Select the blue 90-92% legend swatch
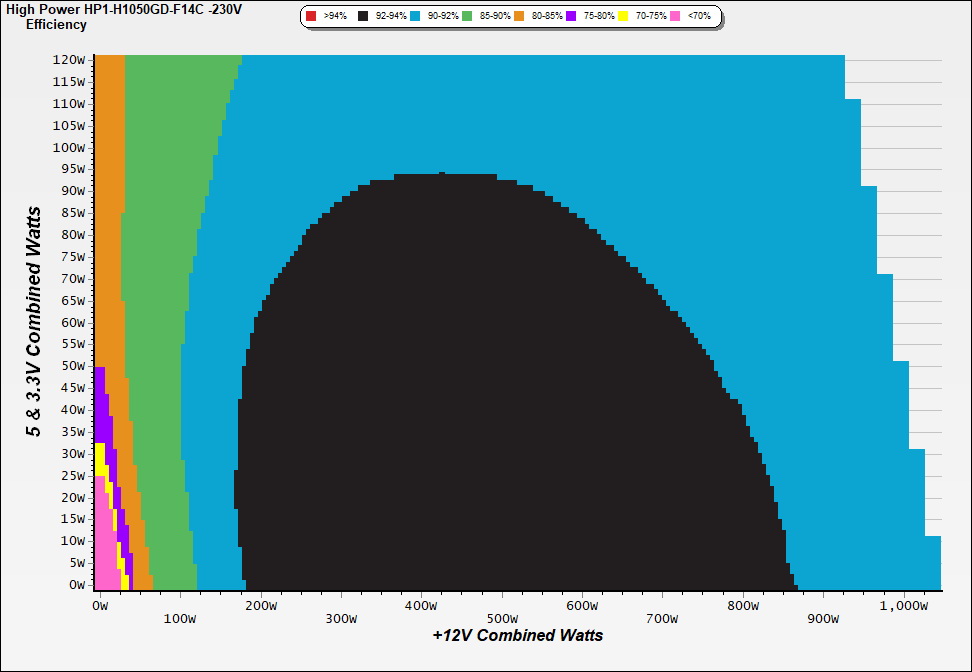This screenshot has width=972, height=672. [x=415, y=17]
